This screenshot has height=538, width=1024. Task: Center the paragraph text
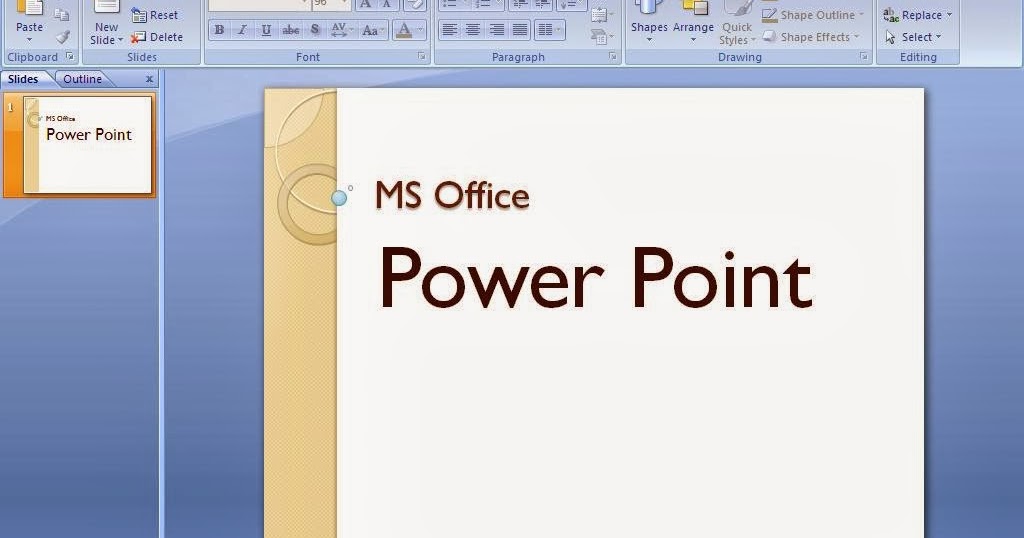[473, 30]
